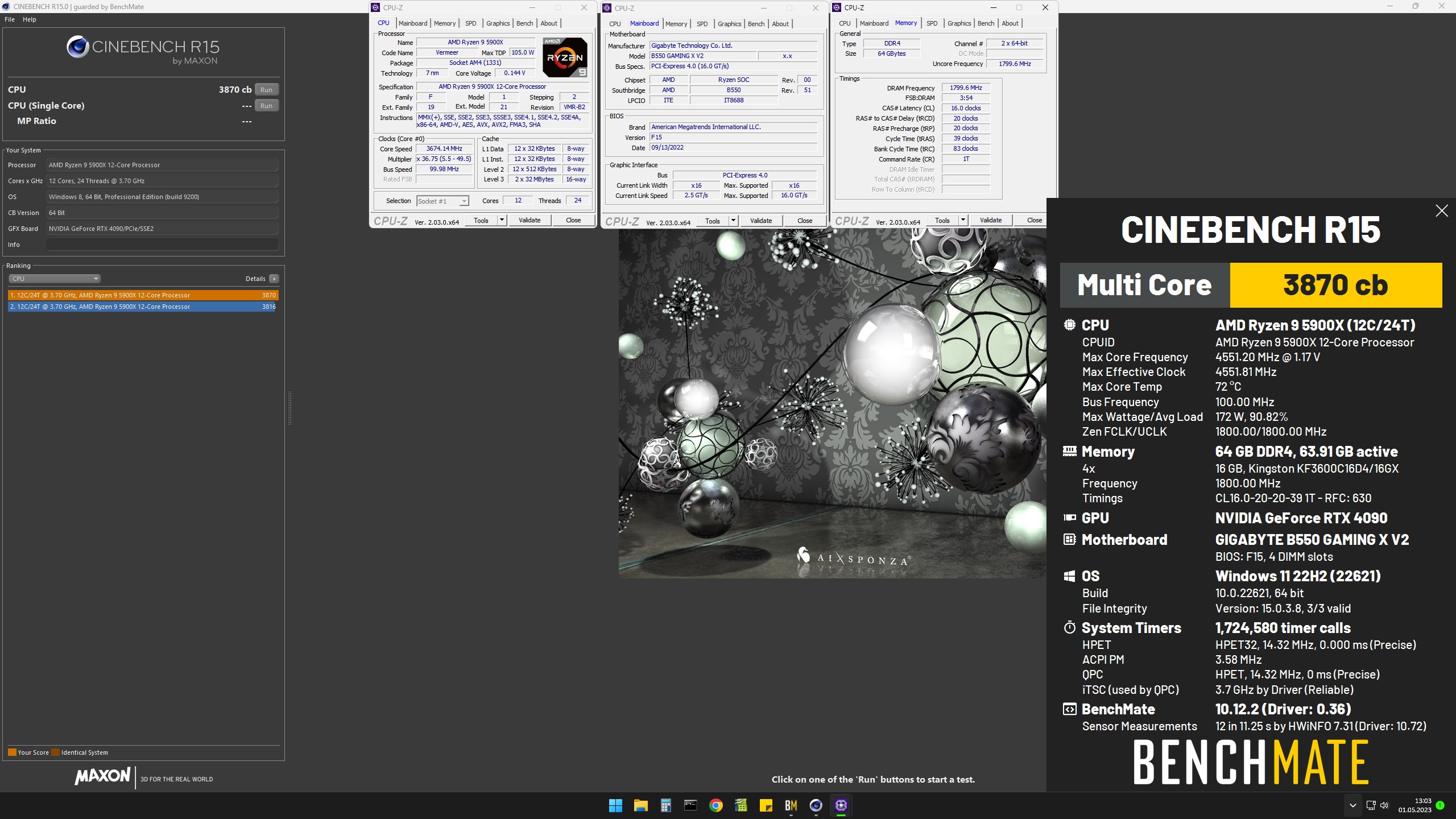The height and width of the screenshot is (819, 1456).
Task: Open Command Prompt taskbar icon
Action: pyautogui.click(x=690, y=805)
